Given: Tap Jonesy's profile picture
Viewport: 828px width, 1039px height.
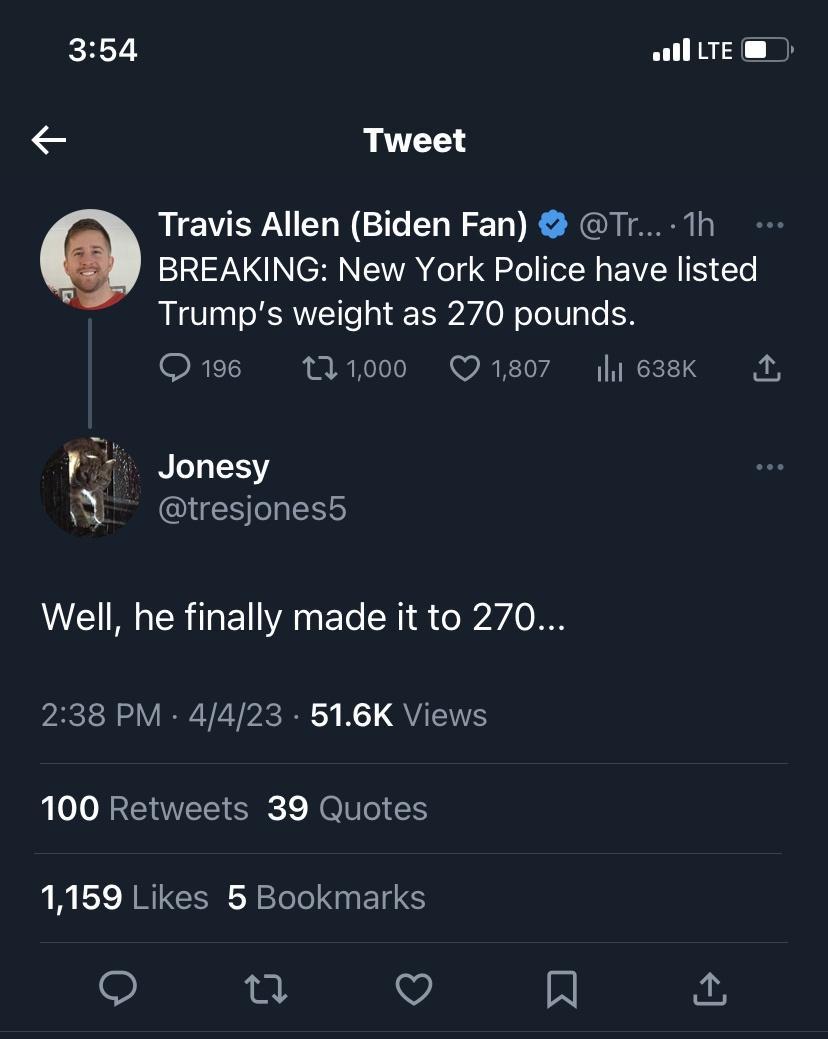Looking at the screenshot, I should [90, 488].
